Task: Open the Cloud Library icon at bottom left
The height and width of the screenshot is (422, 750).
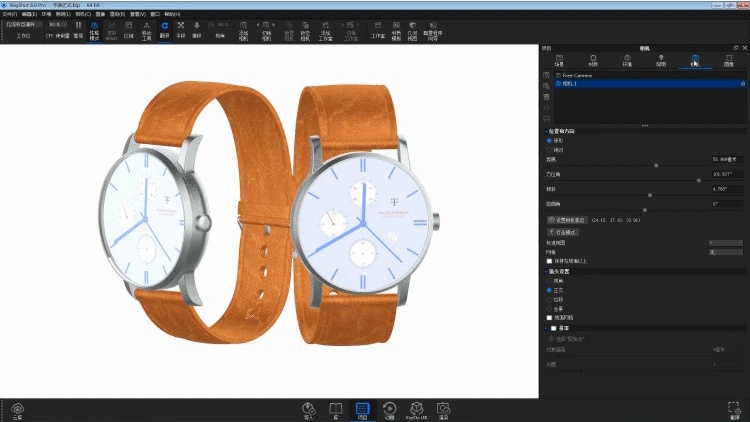Action: click(17, 411)
